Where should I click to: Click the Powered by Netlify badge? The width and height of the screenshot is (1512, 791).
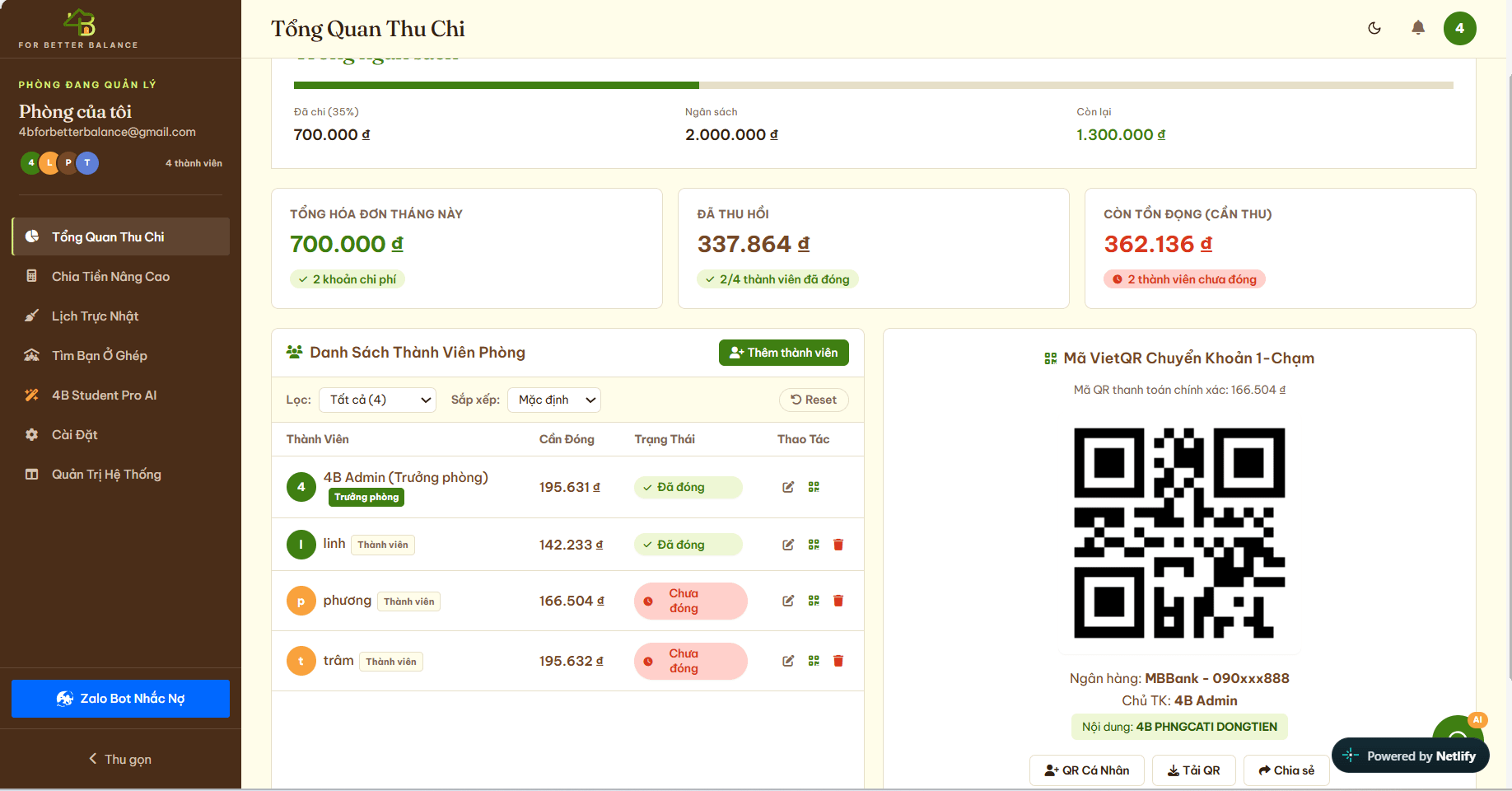pos(1411,756)
